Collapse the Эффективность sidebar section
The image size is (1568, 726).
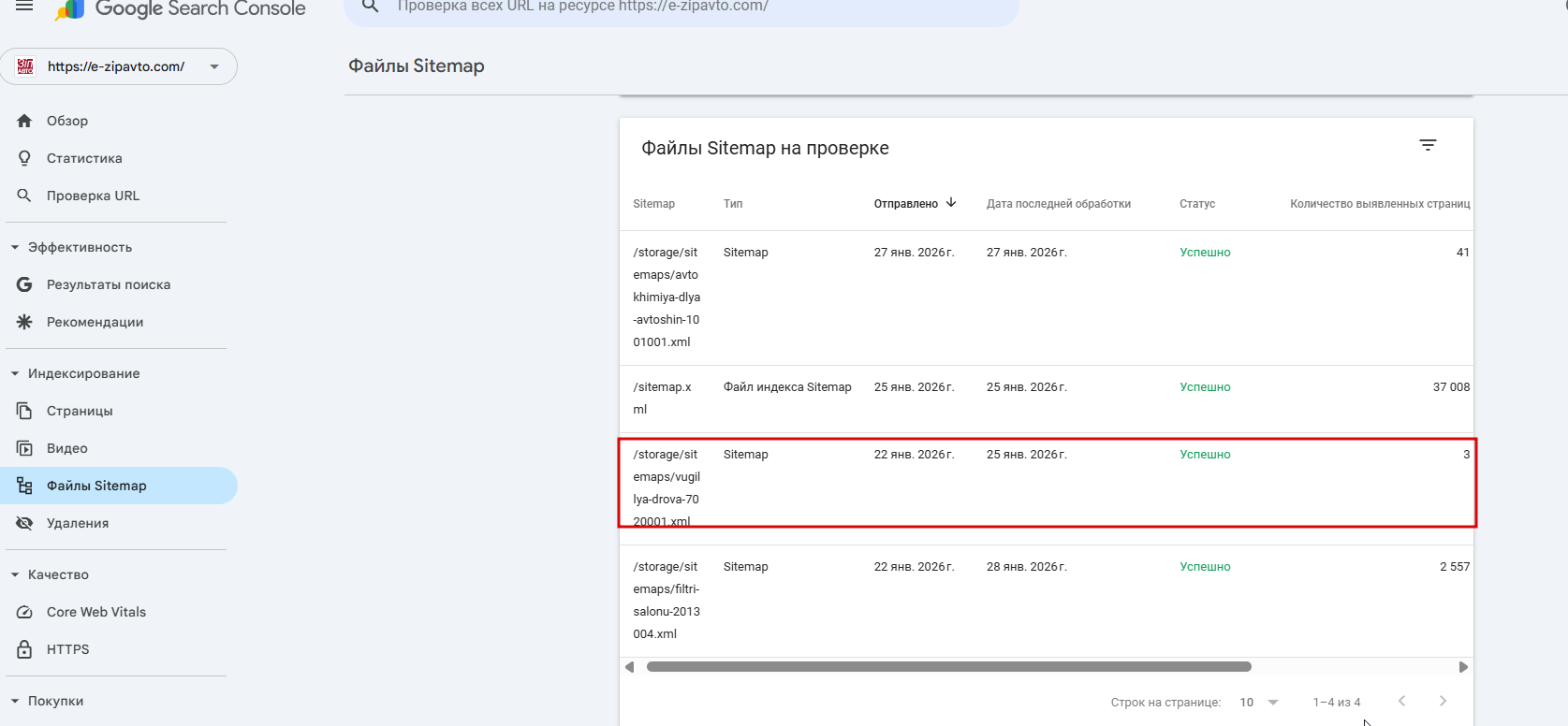(15, 247)
